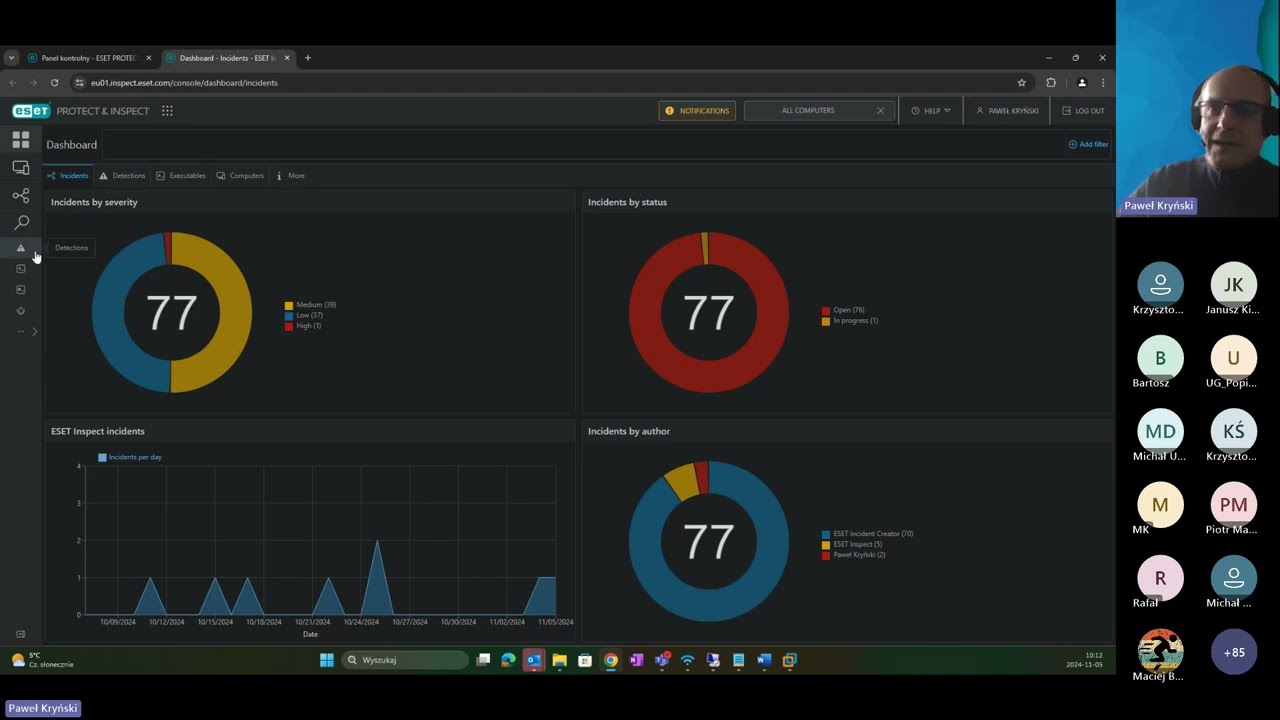This screenshot has width=1280, height=720.
Task: Toggle the Open (76) status legend
Action: (x=843, y=310)
